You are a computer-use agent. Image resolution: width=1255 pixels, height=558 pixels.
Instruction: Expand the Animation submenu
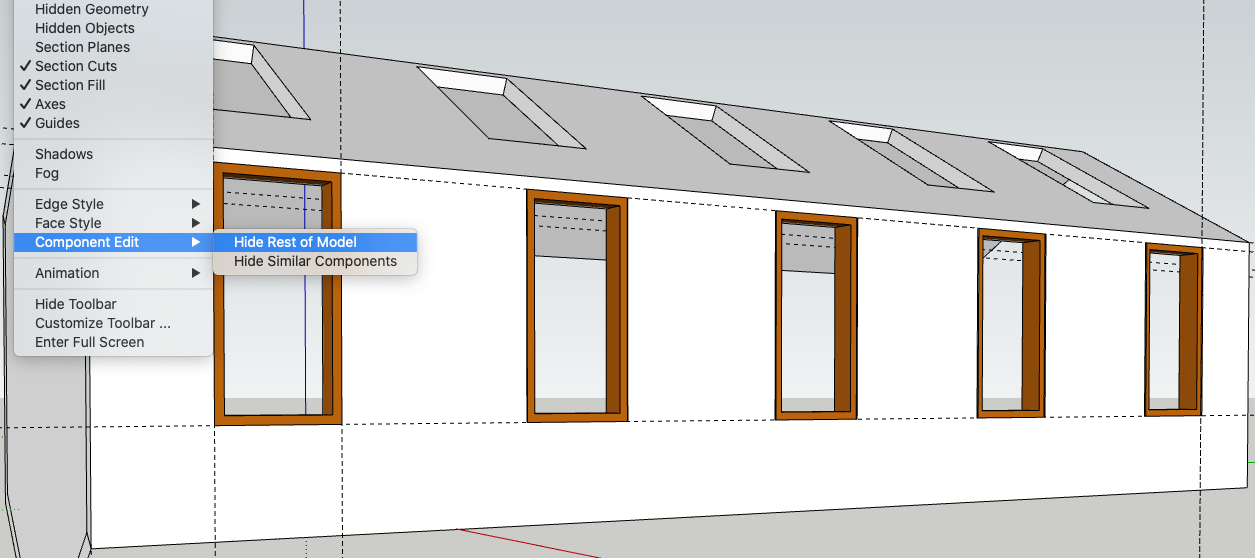pos(113,273)
